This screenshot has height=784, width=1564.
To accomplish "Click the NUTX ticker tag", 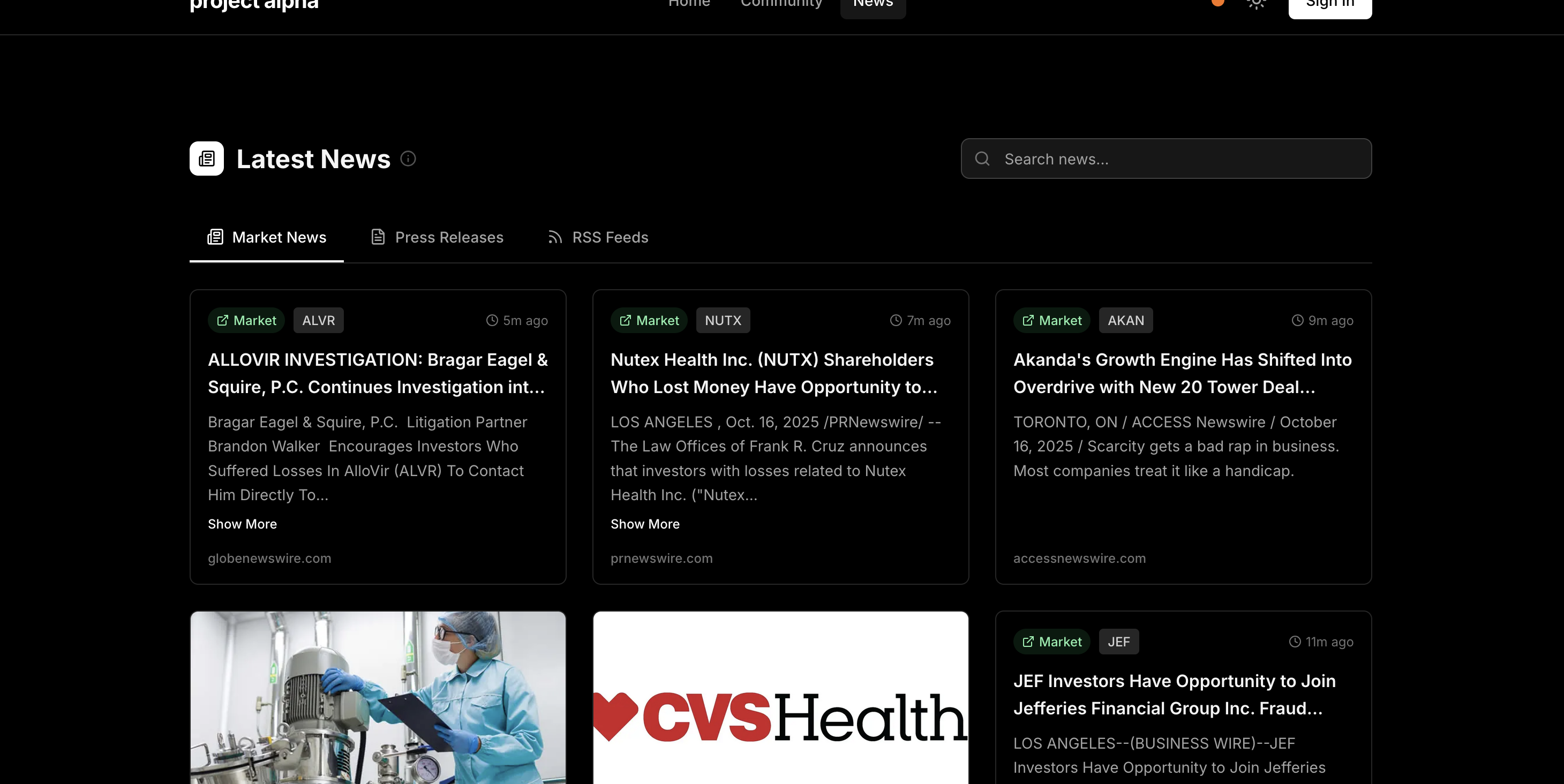I will (723, 320).
